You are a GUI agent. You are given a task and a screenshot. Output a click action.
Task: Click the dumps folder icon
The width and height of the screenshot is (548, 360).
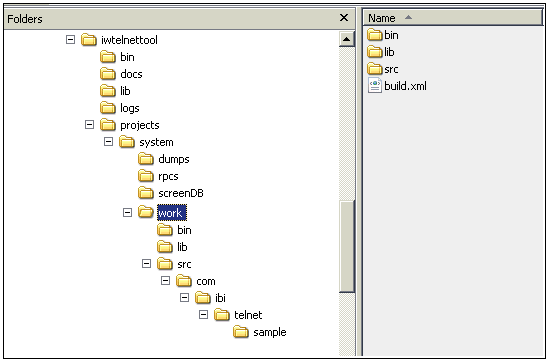[146, 159]
